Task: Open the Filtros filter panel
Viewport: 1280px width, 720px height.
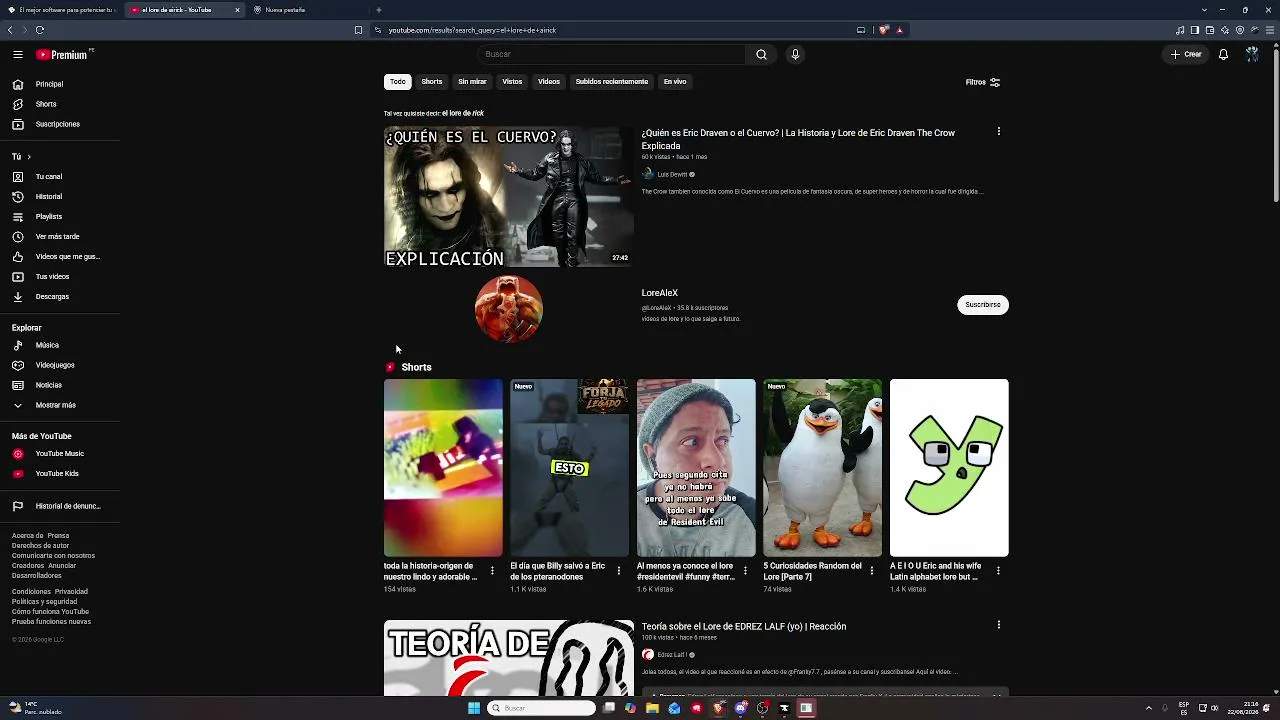Action: (x=983, y=82)
